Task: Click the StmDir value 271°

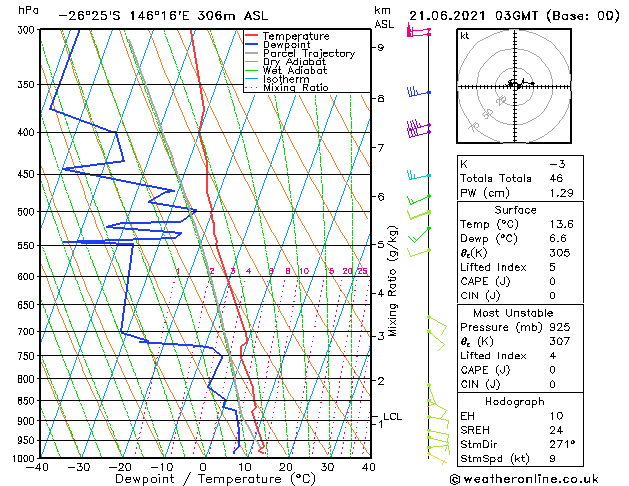Action: click(562, 444)
